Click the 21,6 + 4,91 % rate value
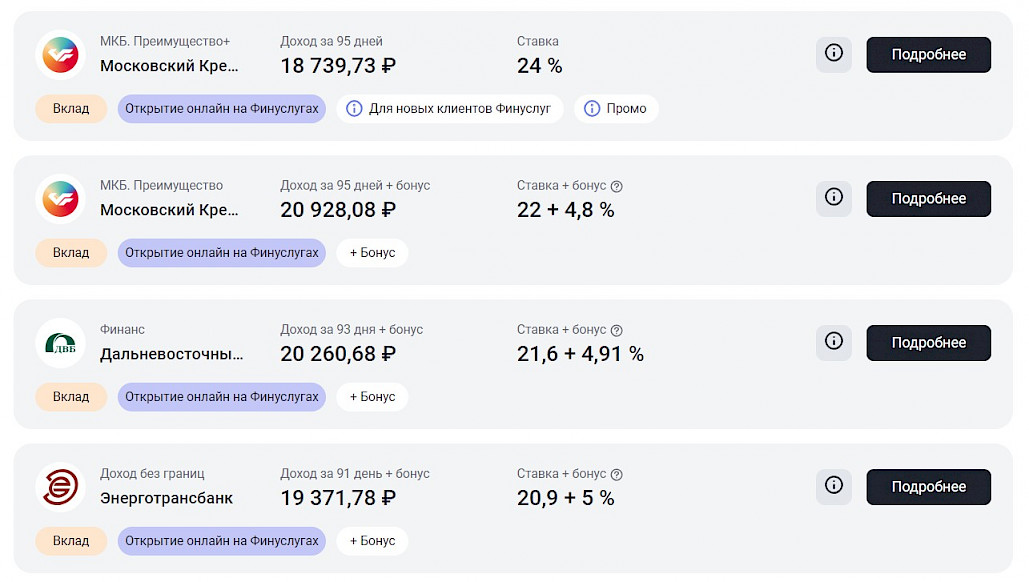This screenshot has height=582, width=1029. 580,354
